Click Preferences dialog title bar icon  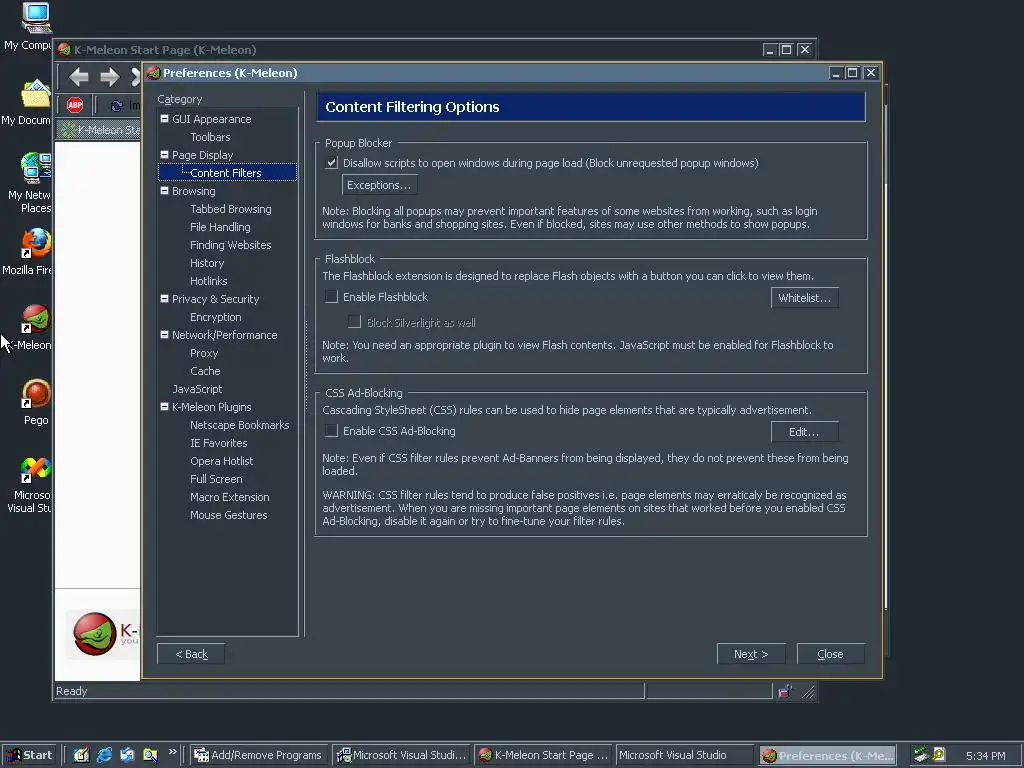point(153,72)
